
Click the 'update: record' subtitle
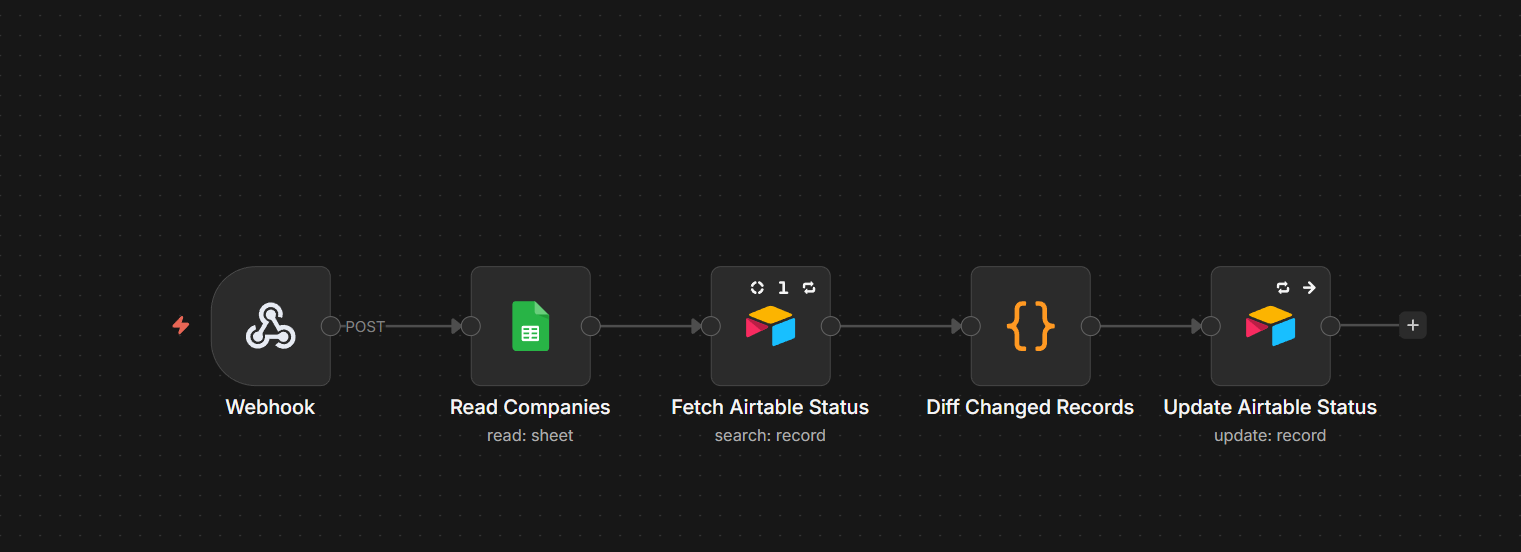pyautogui.click(x=1270, y=436)
